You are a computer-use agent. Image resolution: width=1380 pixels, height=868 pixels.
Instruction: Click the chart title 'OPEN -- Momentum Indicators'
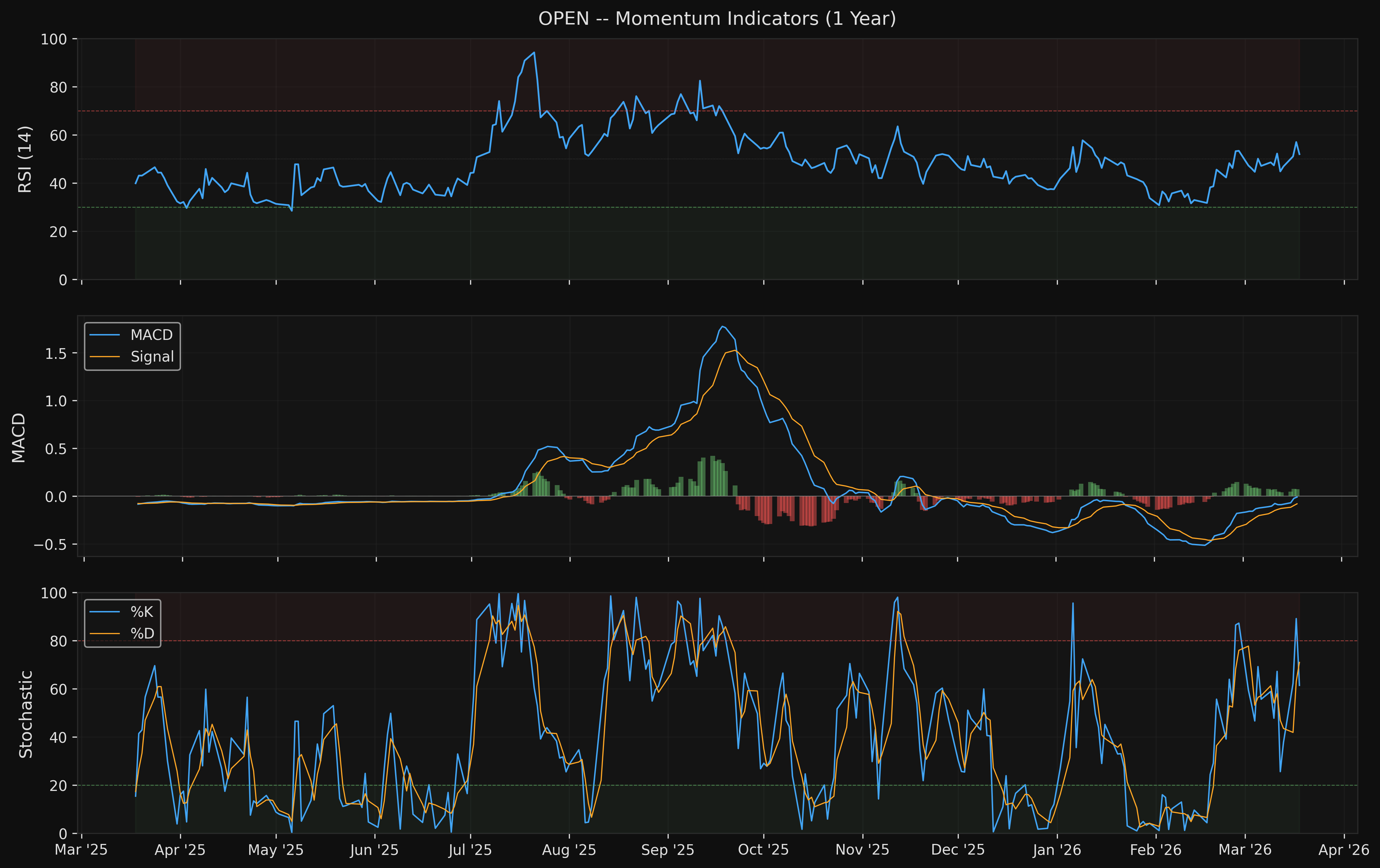(x=716, y=19)
